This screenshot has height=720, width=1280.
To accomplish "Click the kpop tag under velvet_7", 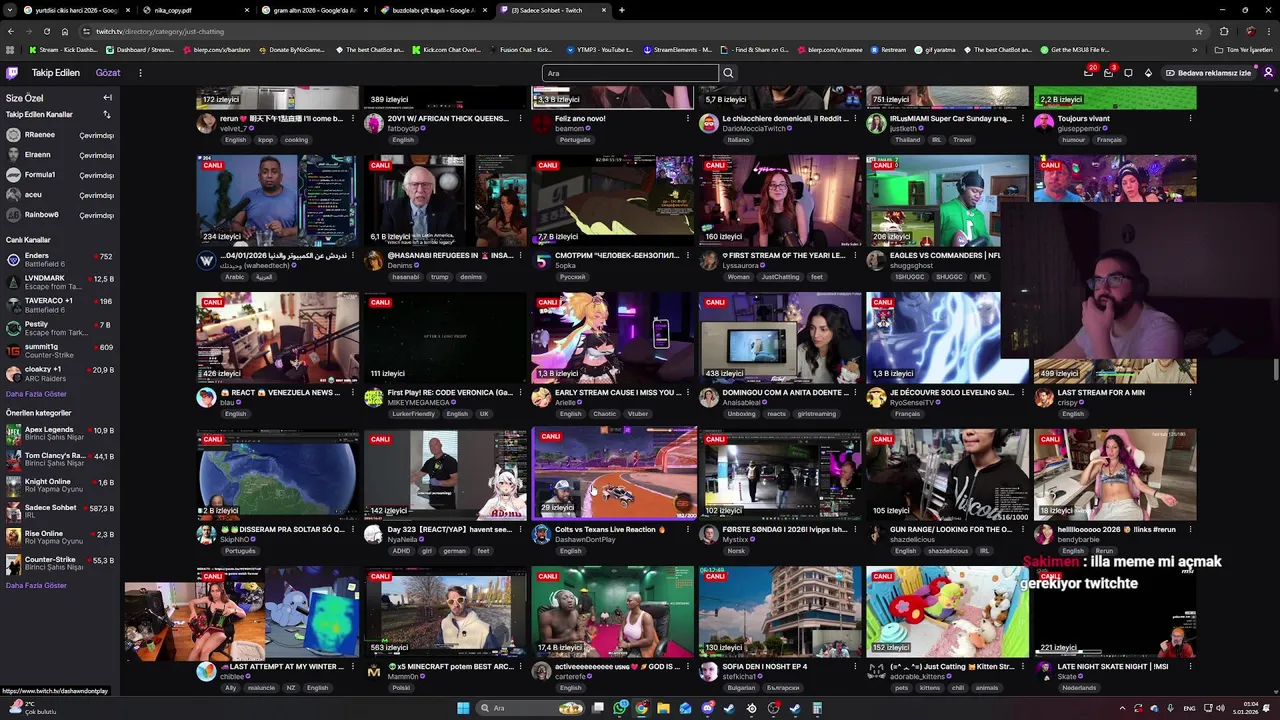I will click(x=265, y=140).
